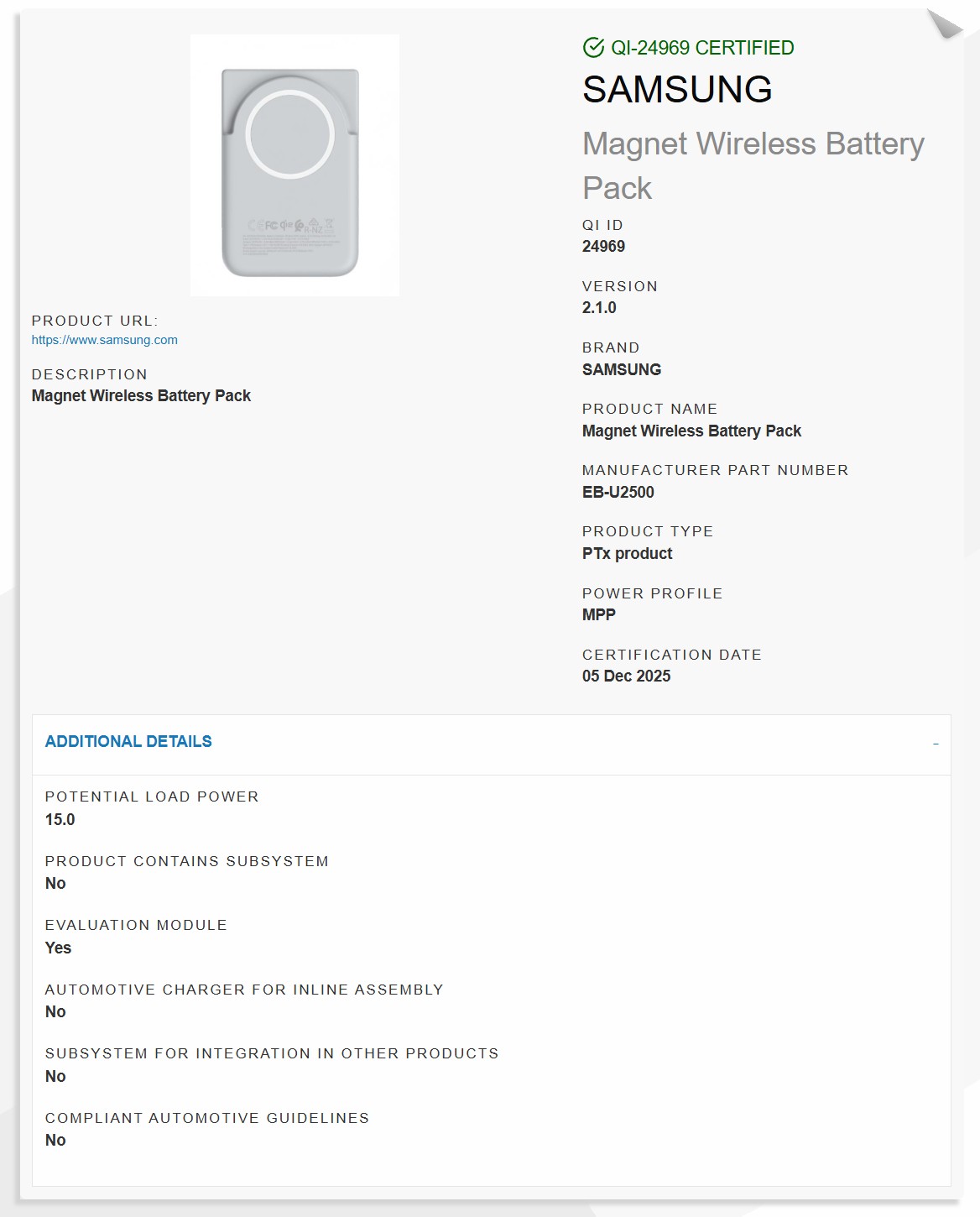Click the Product Name field value

[691, 431]
